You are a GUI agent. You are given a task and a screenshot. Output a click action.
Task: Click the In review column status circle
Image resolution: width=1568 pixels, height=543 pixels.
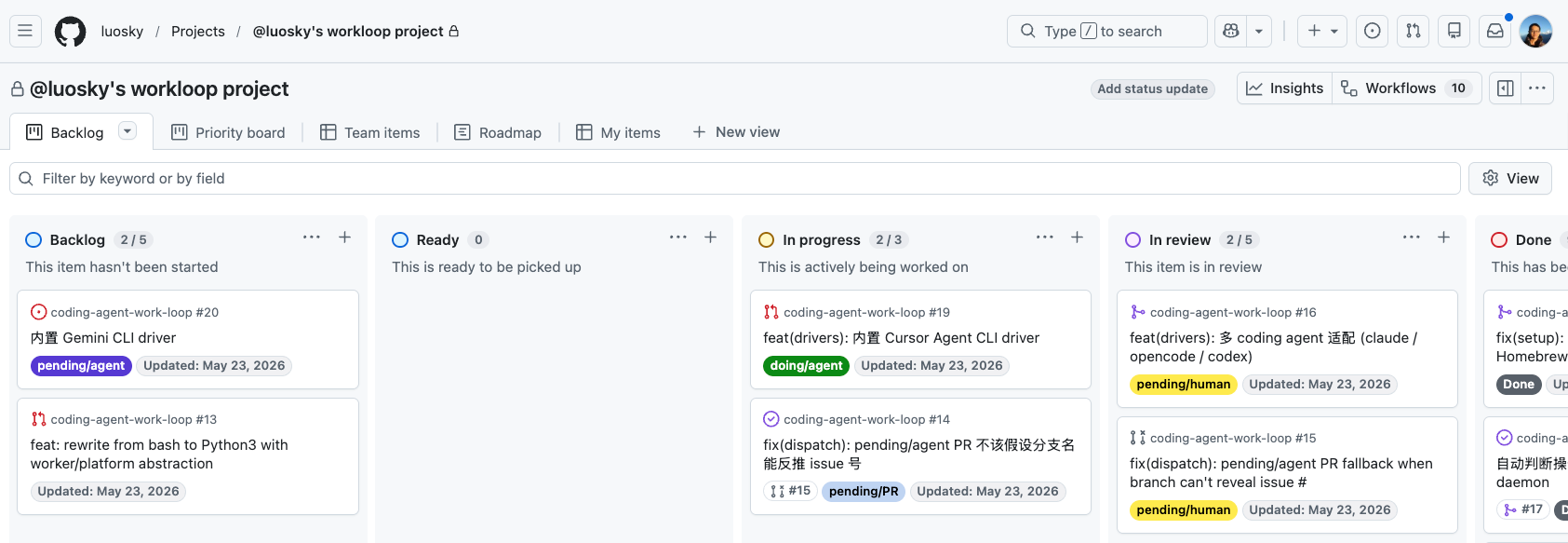coord(1133,239)
